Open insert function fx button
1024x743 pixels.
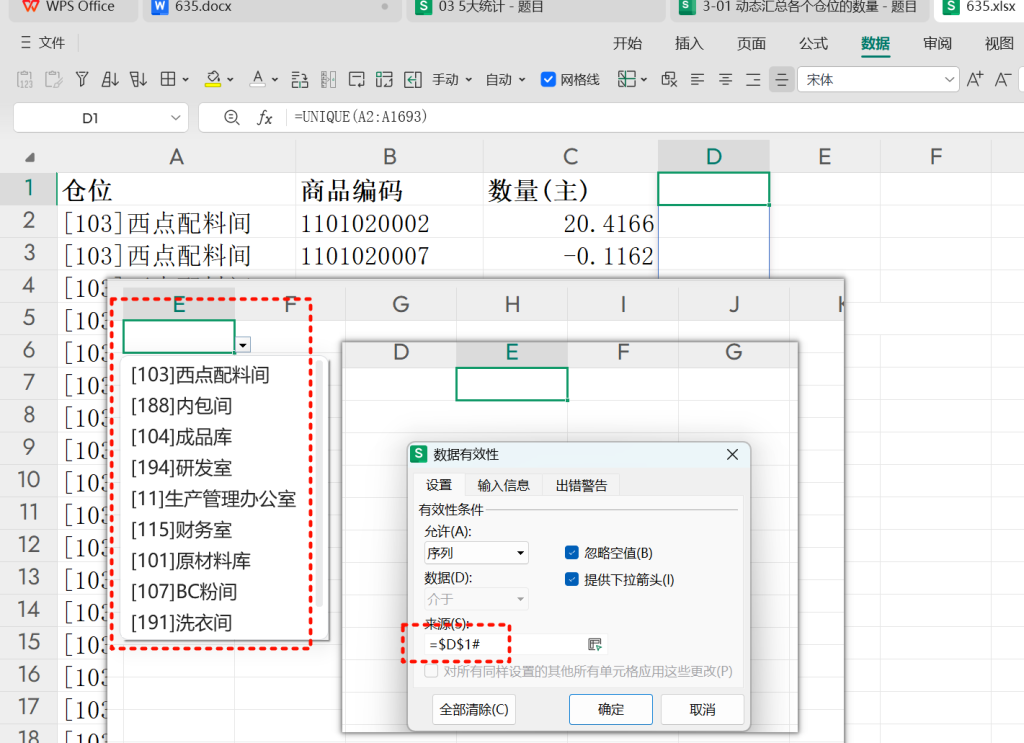[264, 118]
